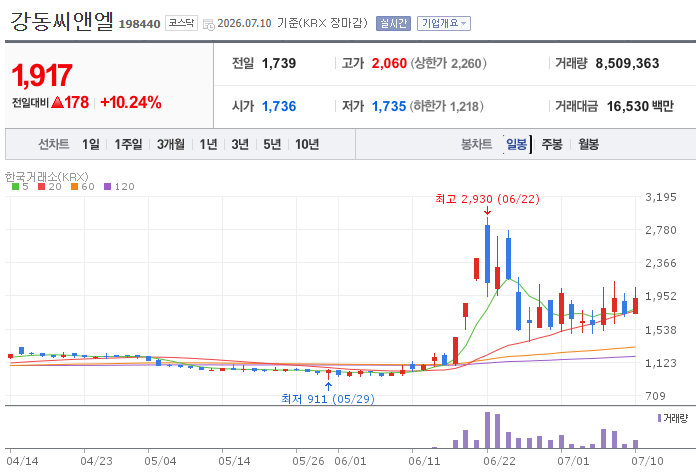Click the 거래대금 value 16,530 백만
This screenshot has height=476, width=696.
coord(640,107)
